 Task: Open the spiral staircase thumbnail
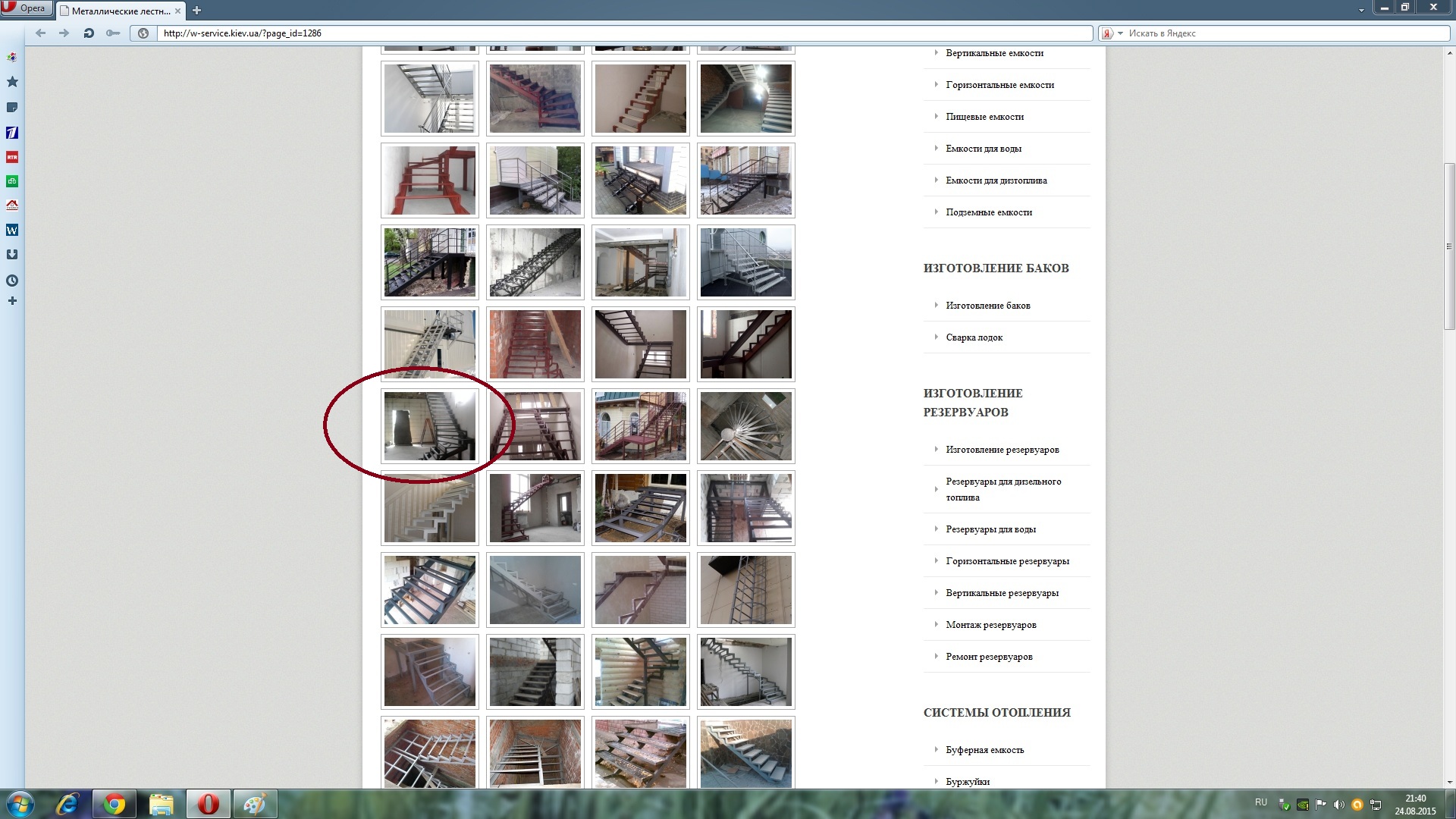(x=746, y=426)
